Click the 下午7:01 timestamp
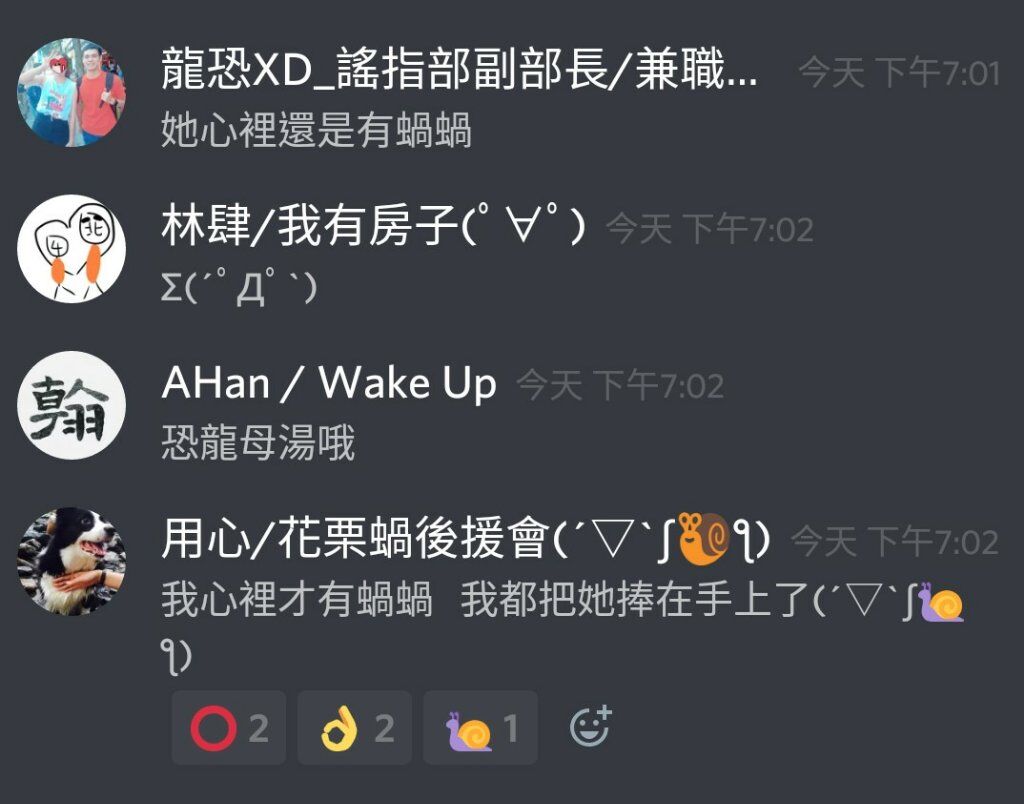Image resolution: width=1024 pixels, height=804 pixels. (899, 72)
